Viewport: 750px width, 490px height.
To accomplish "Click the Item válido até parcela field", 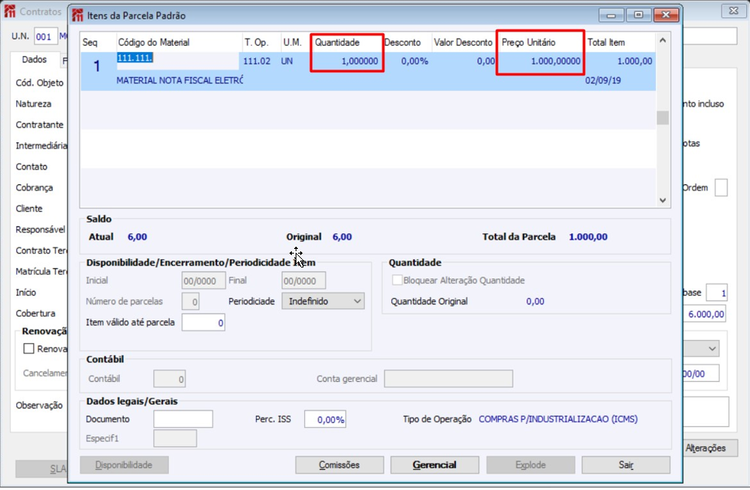I will 203,323.
